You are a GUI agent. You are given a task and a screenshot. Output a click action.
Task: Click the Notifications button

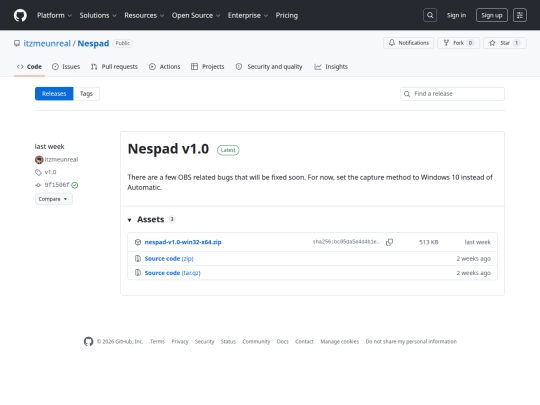click(x=408, y=43)
